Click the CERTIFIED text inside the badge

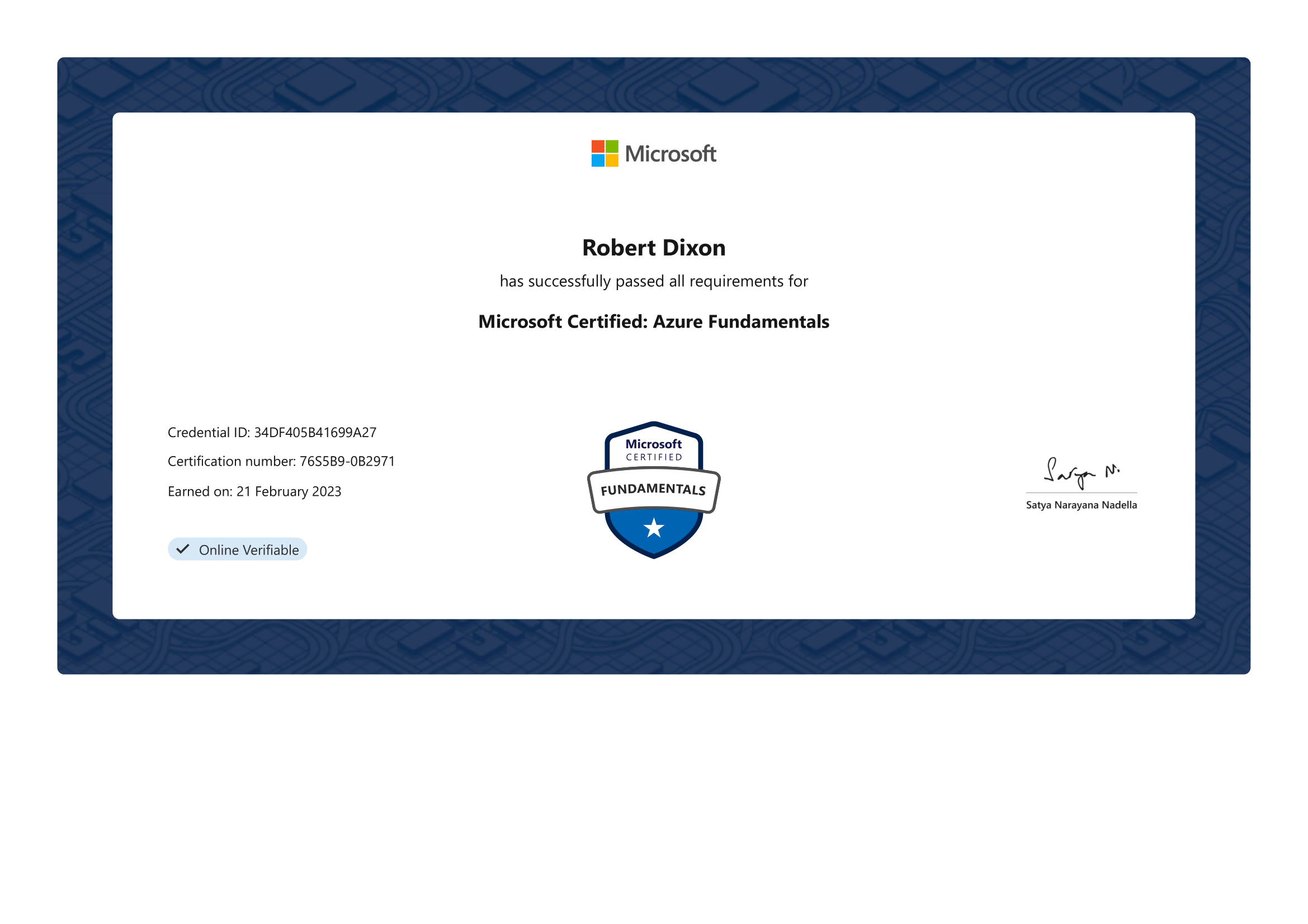(x=653, y=457)
